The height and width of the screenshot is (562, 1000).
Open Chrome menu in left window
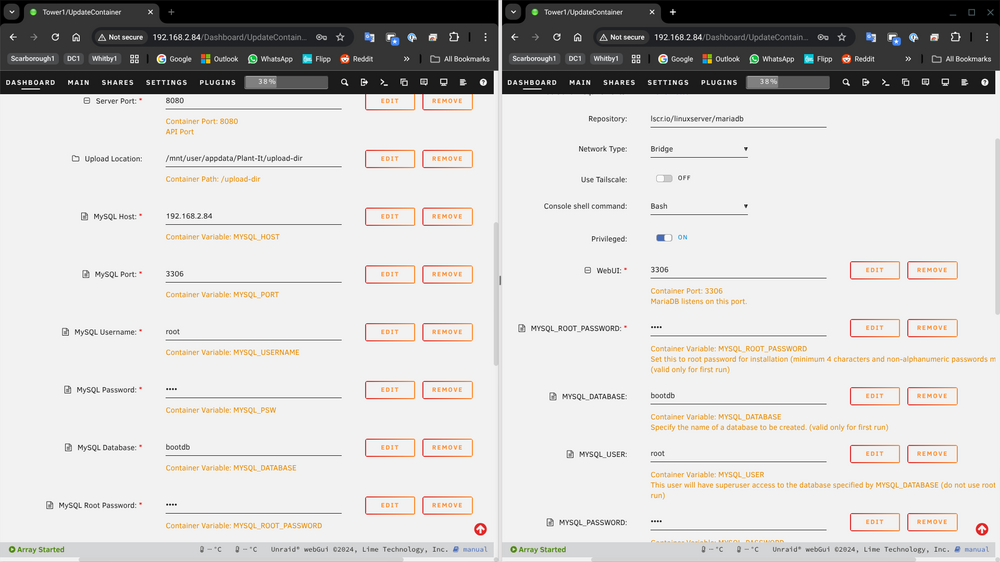485,37
